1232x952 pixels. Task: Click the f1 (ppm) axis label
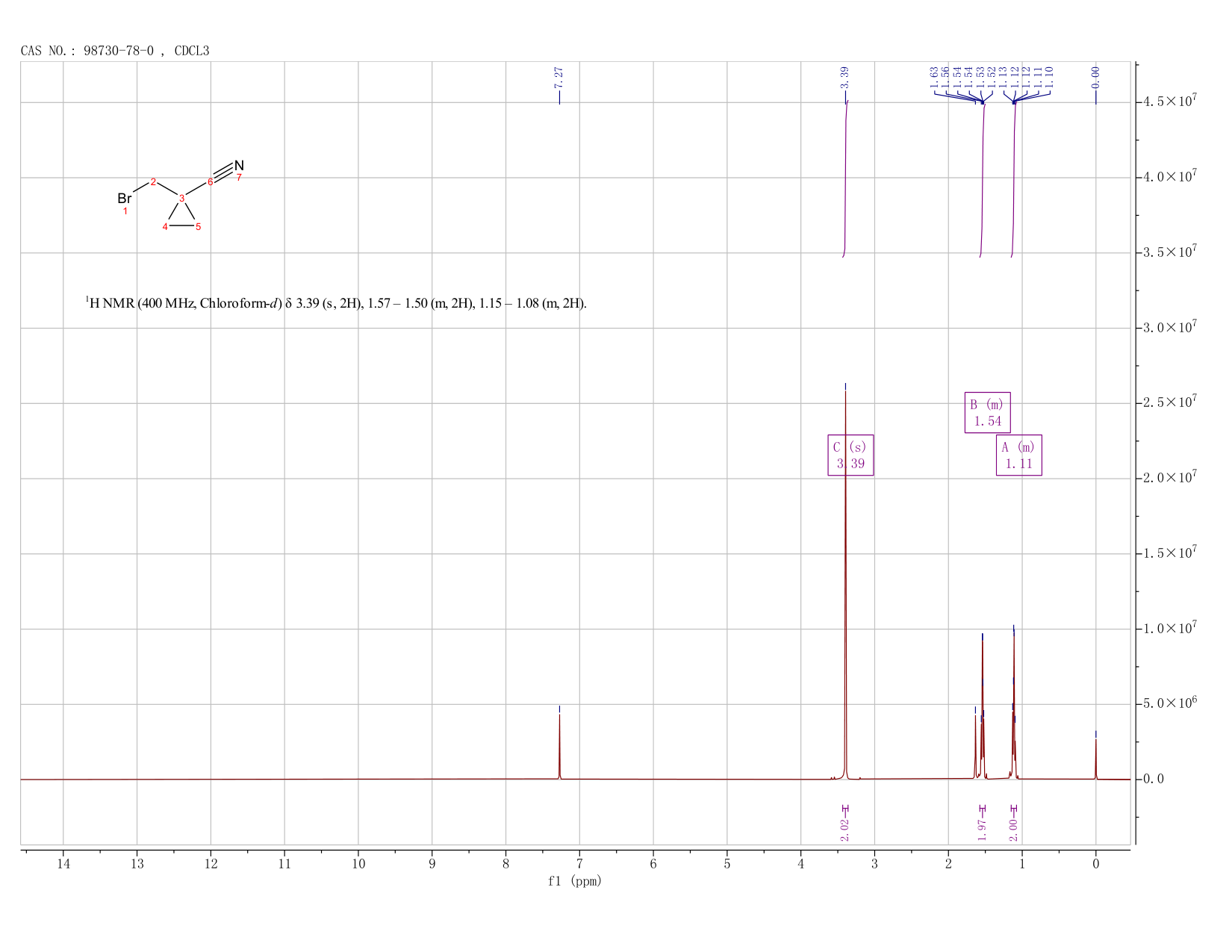tap(574, 881)
